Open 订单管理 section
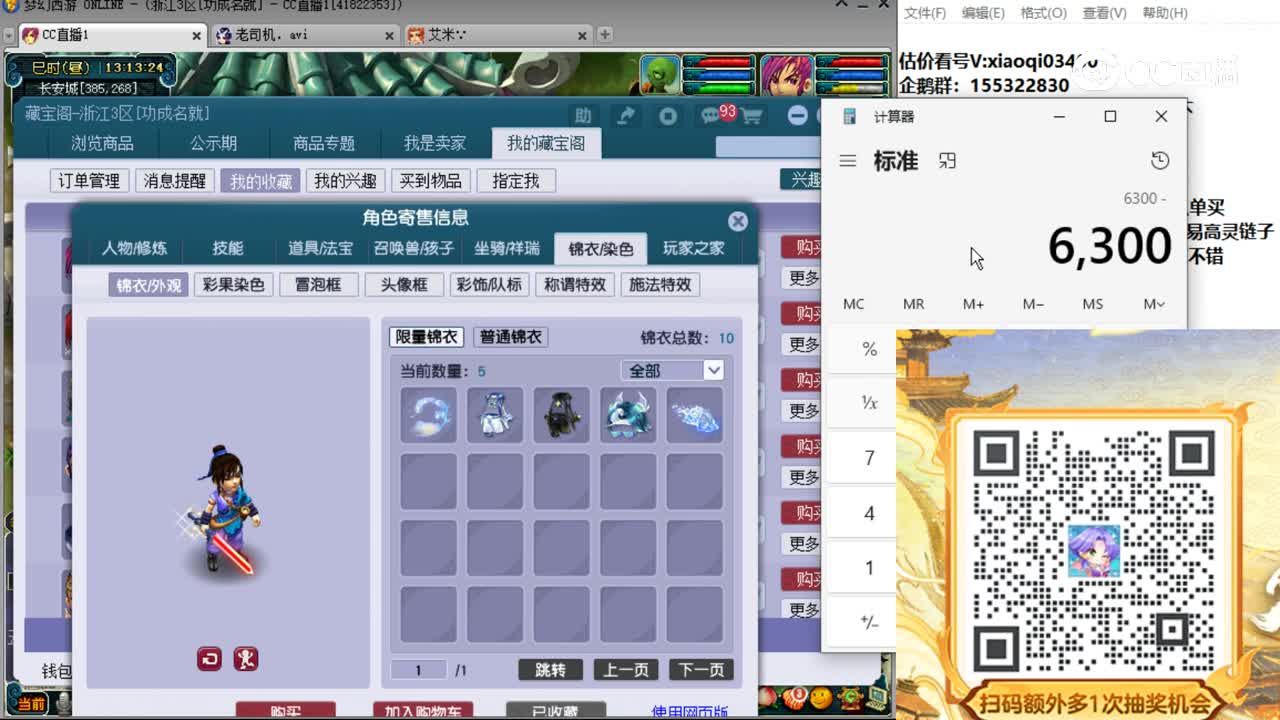1280x720 pixels. (89, 181)
